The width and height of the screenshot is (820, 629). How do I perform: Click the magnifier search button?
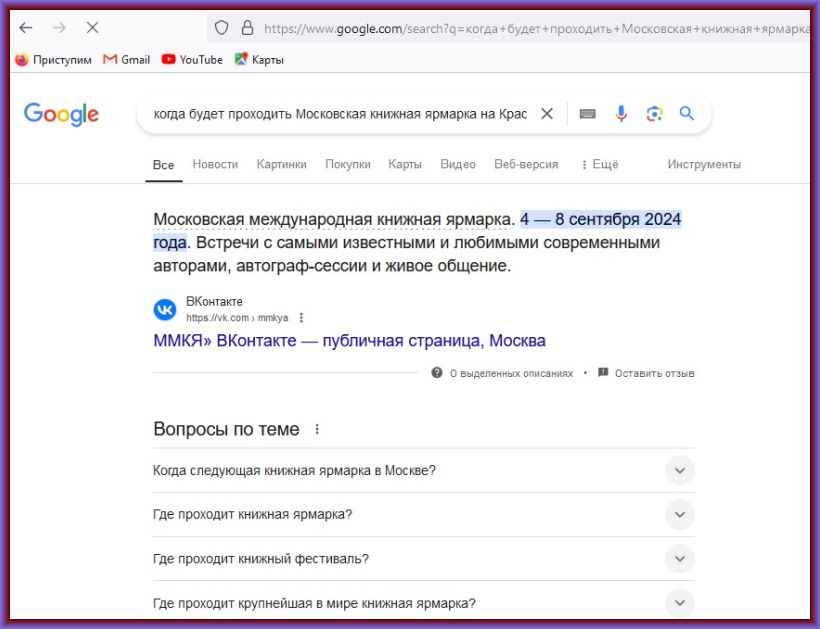point(687,113)
